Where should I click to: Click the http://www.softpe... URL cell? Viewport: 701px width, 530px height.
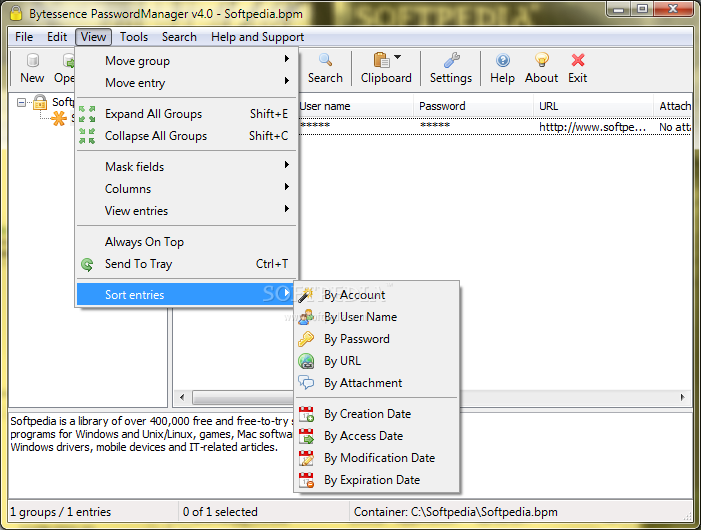point(592,127)
